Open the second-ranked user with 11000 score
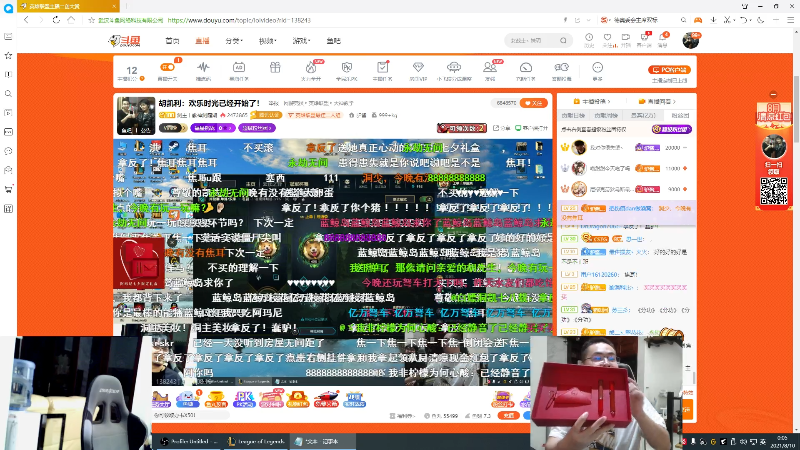The image size is (800, 450). coord(627,168)
